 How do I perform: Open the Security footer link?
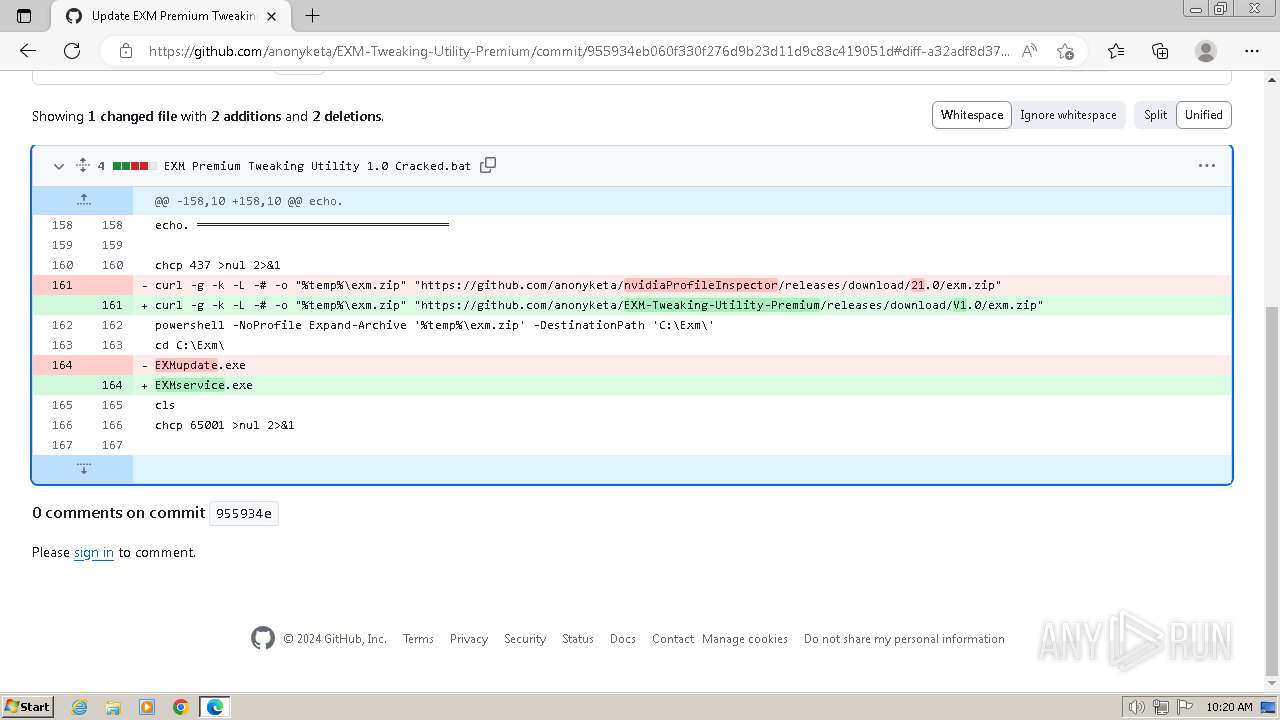(525, 639)
